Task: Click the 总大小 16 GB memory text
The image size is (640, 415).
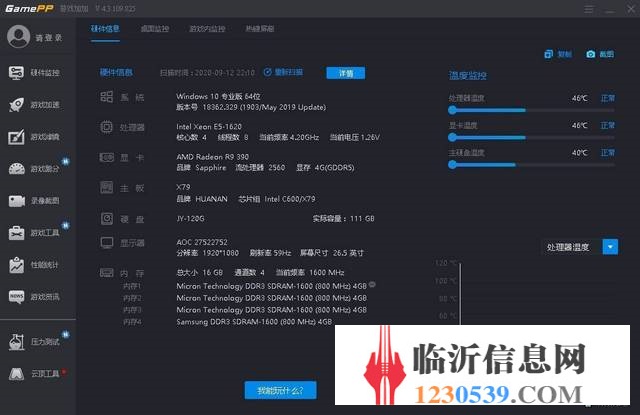Action: click(x=200, y=272)
